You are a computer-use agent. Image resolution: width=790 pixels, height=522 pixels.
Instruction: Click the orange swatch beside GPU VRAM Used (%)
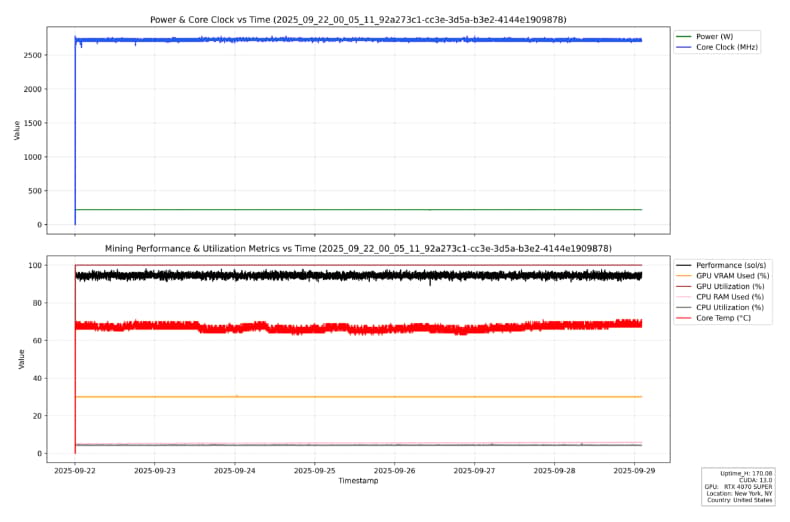pos(684,276)
